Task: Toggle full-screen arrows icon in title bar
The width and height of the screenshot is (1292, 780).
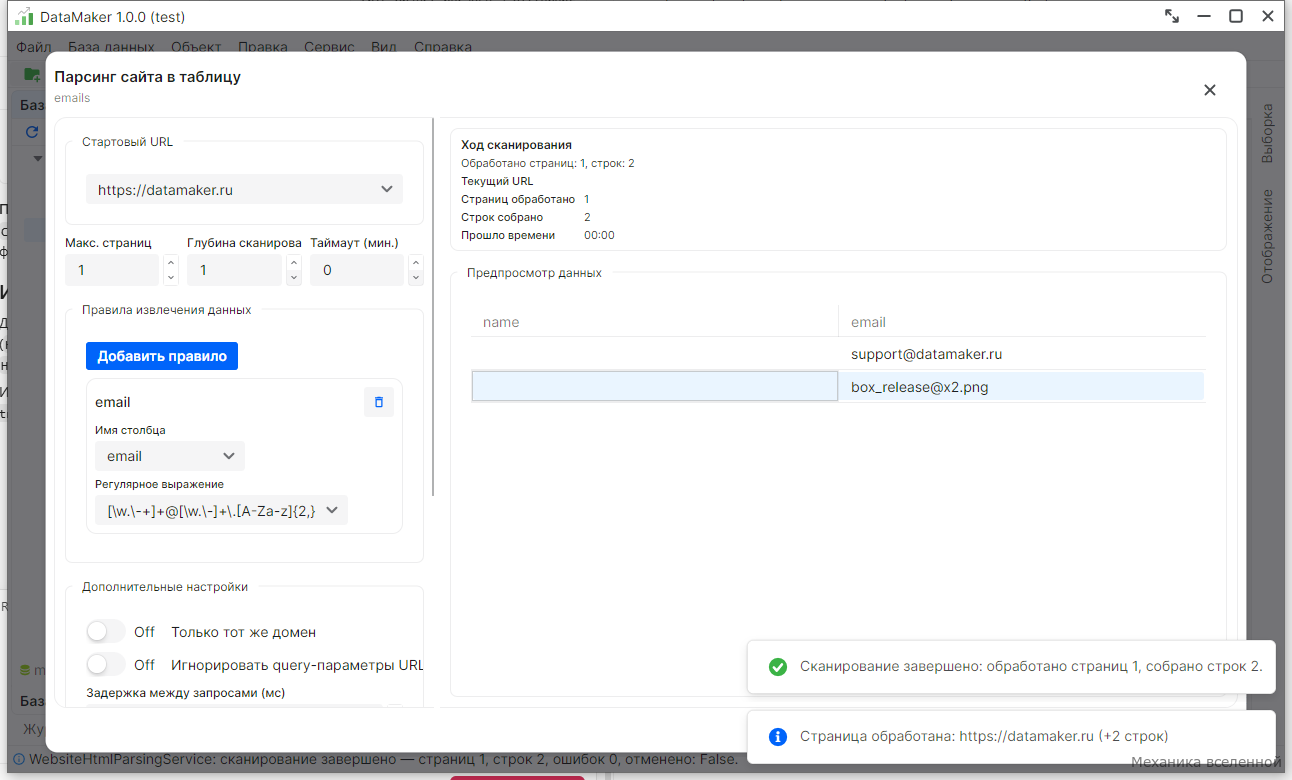Action: pyautogui.click(x=1172, y=16)
